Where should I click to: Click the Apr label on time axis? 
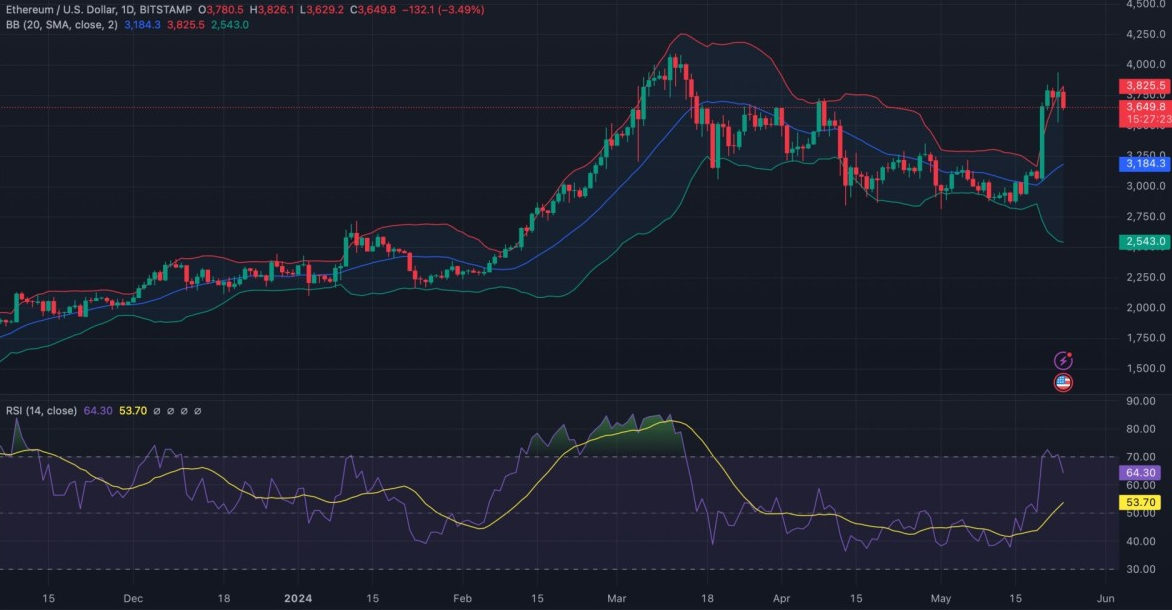(781, 599)
